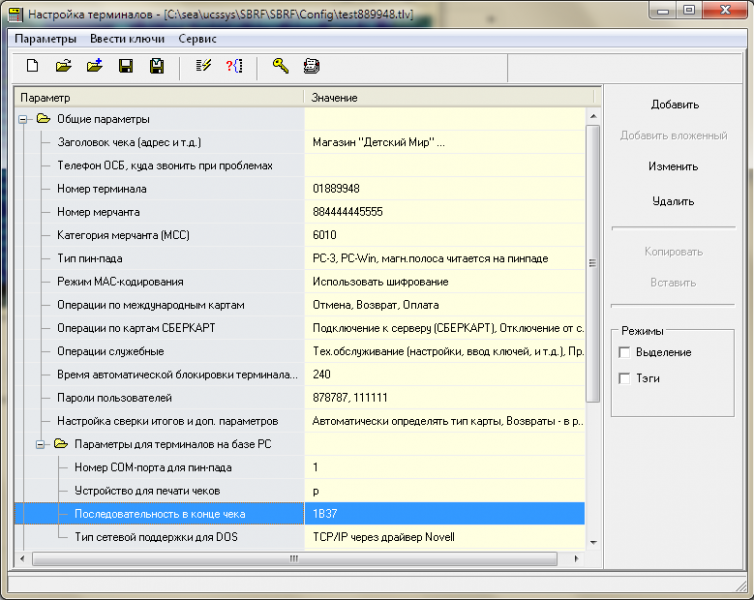Screen dimensions: 754x600
Task: Select the Номер терминала row
Action: click(x=102, y=189)
